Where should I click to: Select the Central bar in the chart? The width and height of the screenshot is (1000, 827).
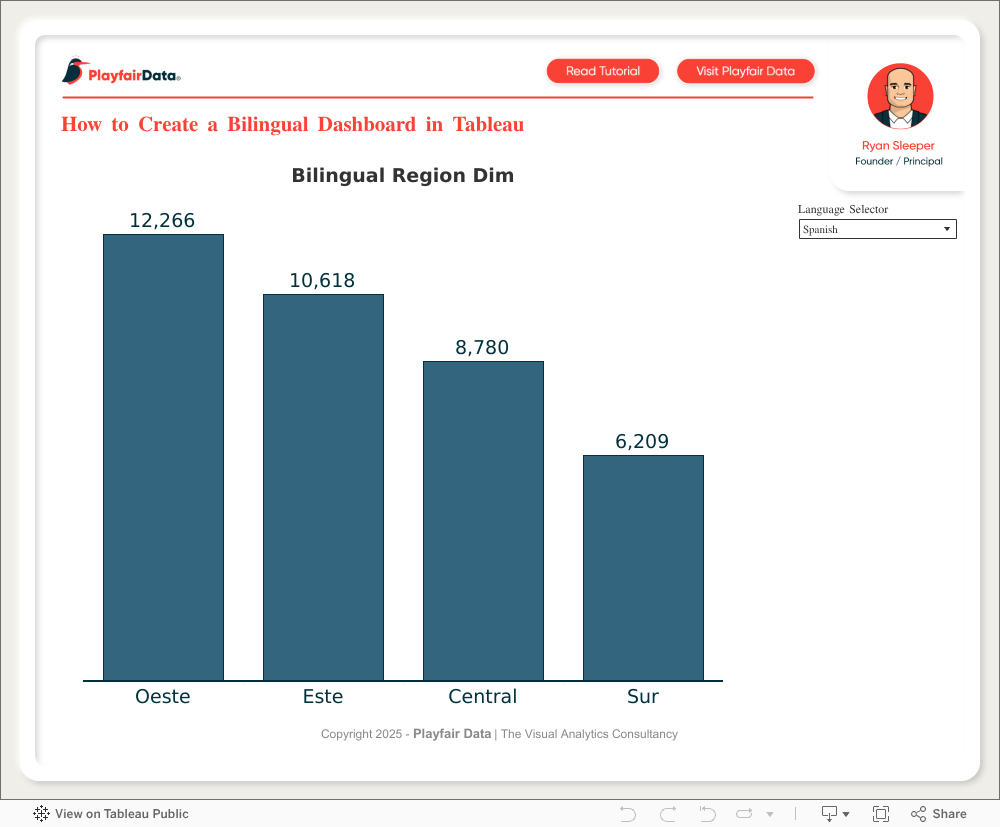coord(483,520)
